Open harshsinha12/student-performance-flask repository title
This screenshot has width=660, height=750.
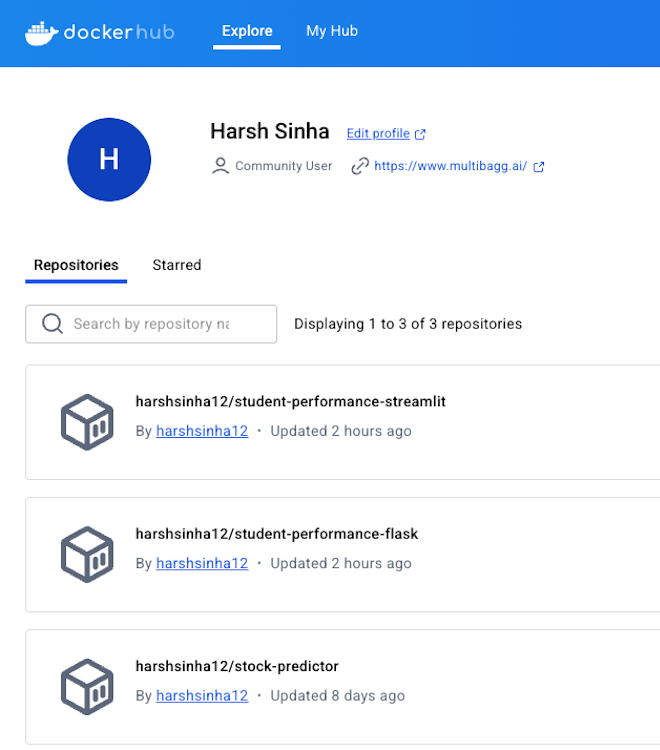(276, 534)
